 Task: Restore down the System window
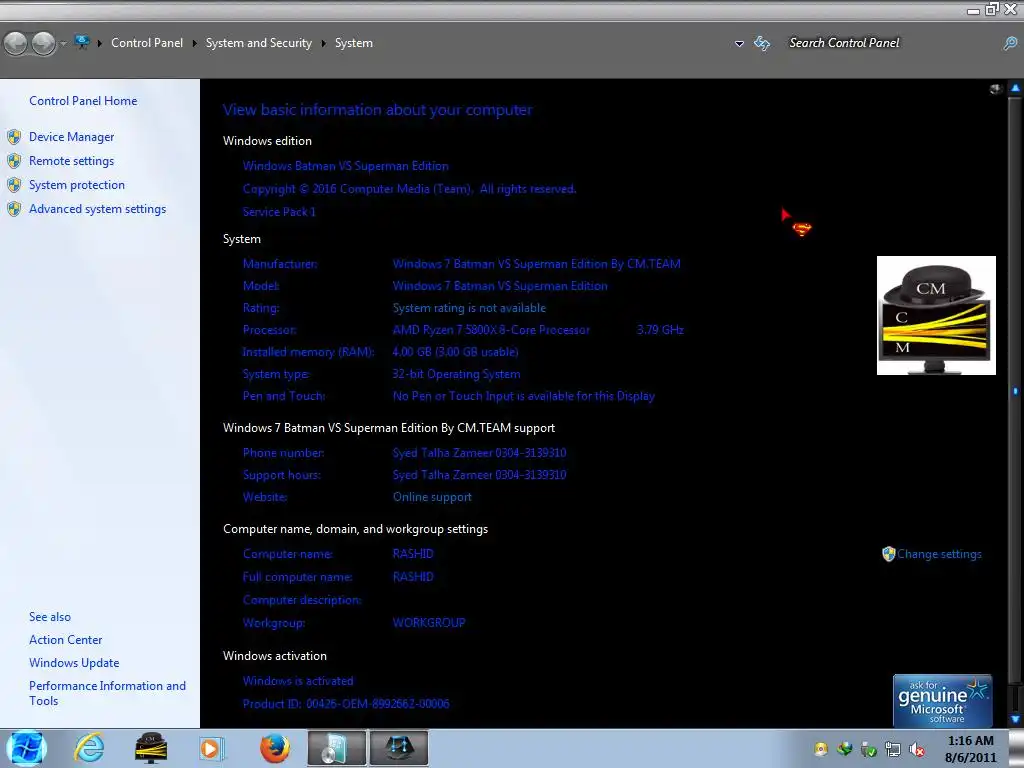[x=992, y=9]
